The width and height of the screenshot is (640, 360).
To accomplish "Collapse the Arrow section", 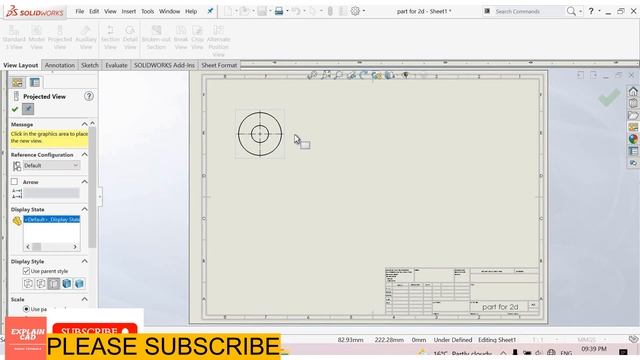I will [84, 182].
